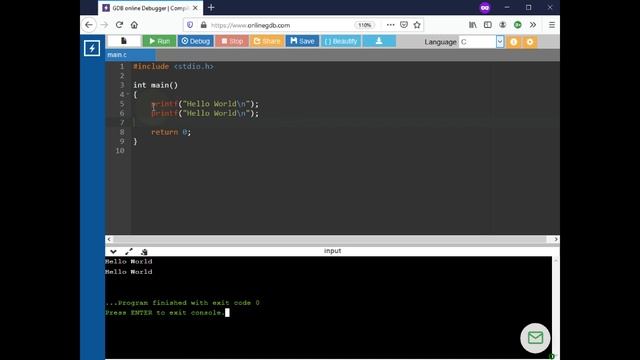Viewport: 640px width, 360px height.
Task: Click the OnlineGDB lightning logo icon
Action: (x=92, y=48)
